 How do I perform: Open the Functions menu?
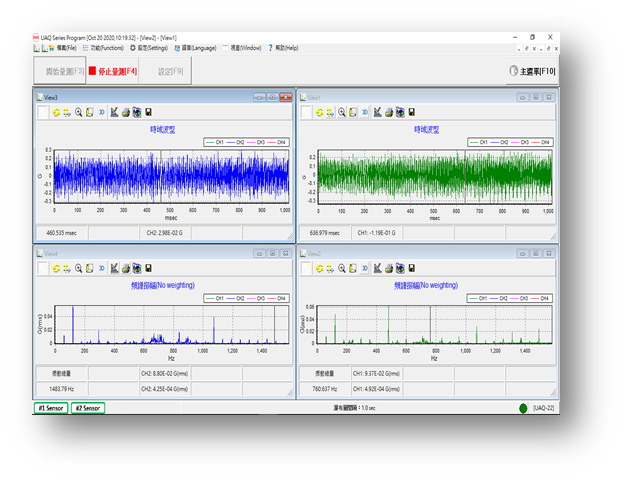[106, 47]
